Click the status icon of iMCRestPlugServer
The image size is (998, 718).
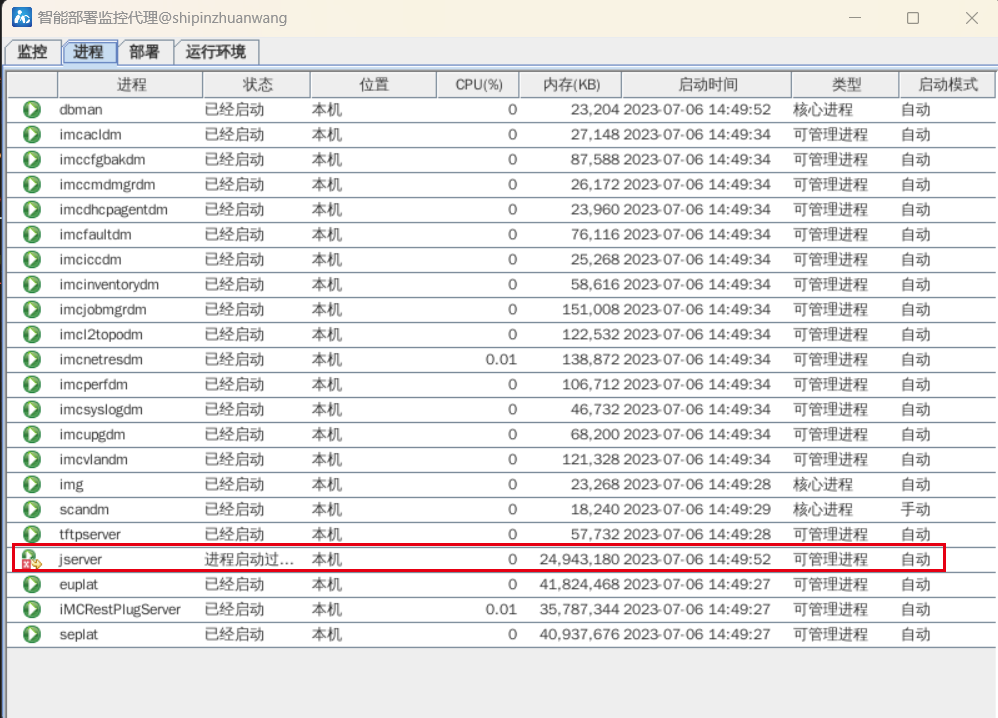tap(32, 609)
